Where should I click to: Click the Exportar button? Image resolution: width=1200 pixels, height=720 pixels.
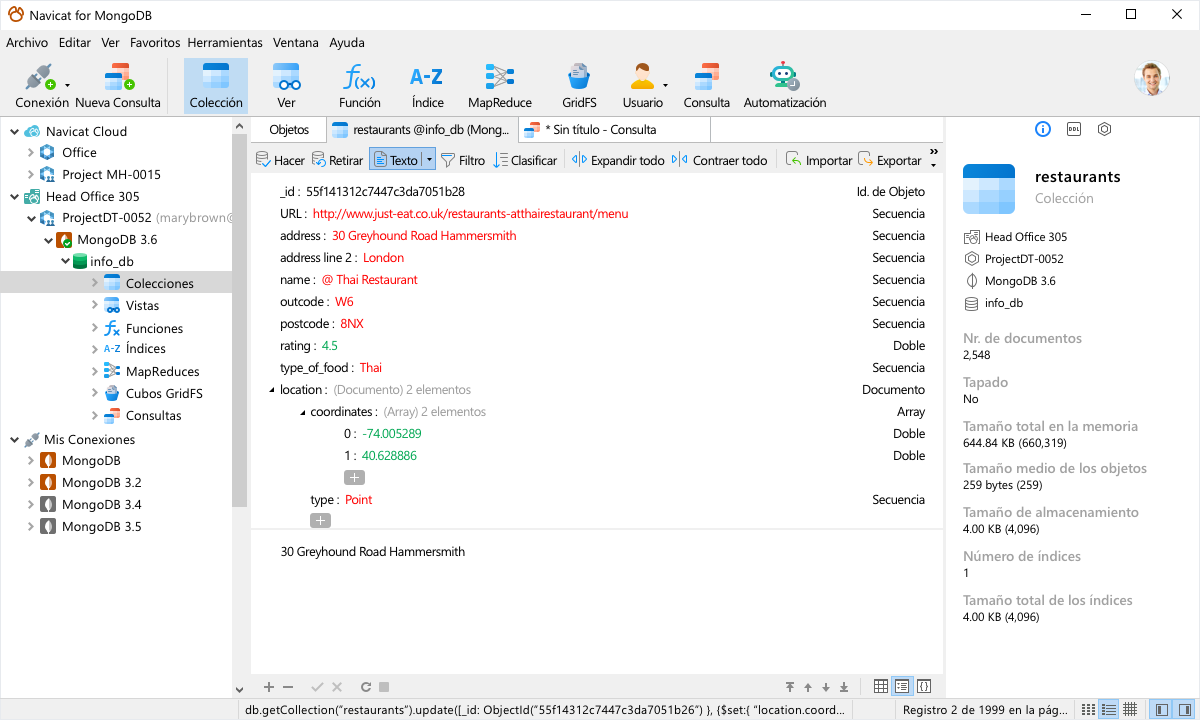tap(890, 160)
